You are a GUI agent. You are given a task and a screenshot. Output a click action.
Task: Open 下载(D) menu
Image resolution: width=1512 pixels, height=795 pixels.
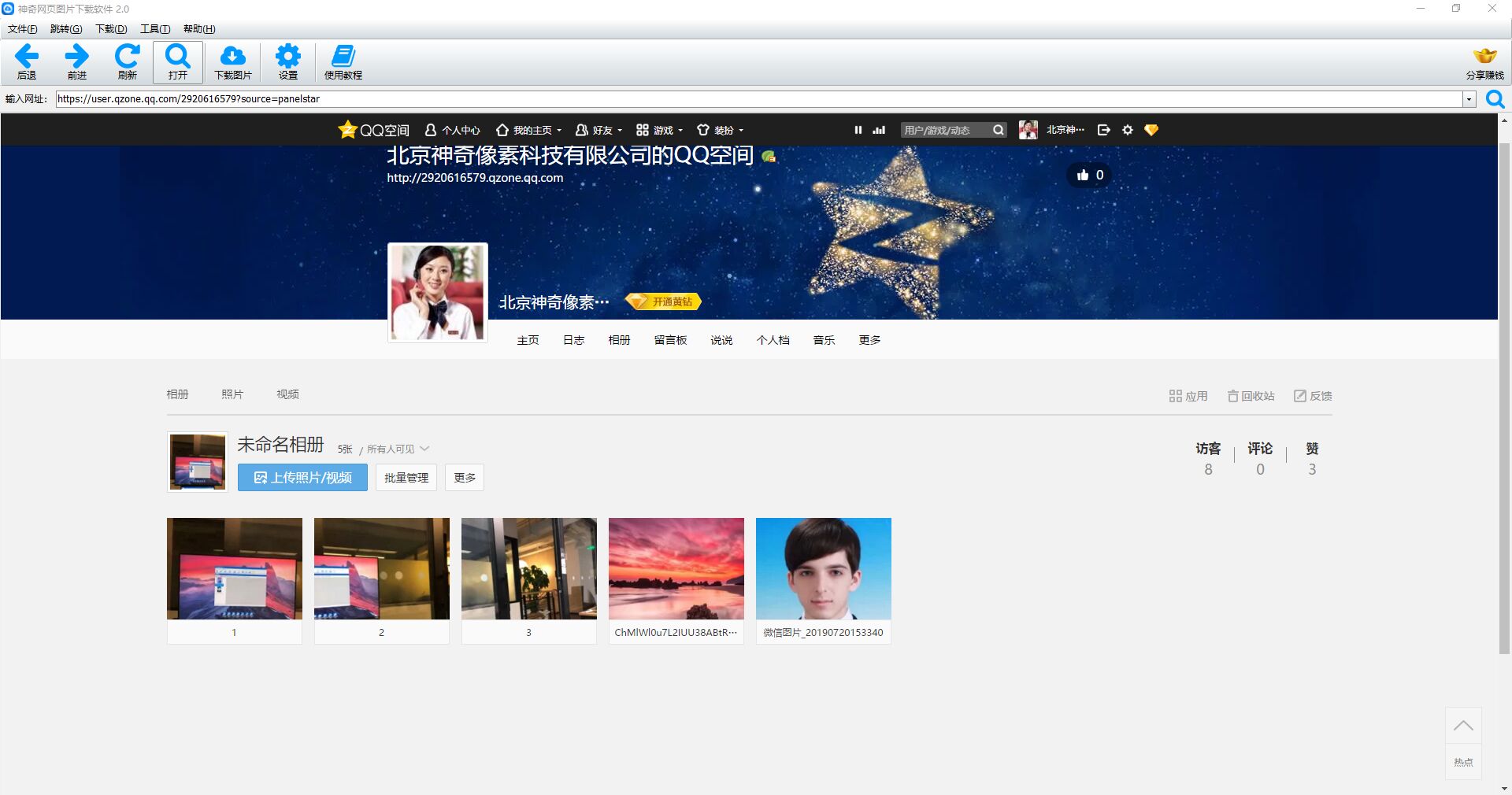(111, 29)
